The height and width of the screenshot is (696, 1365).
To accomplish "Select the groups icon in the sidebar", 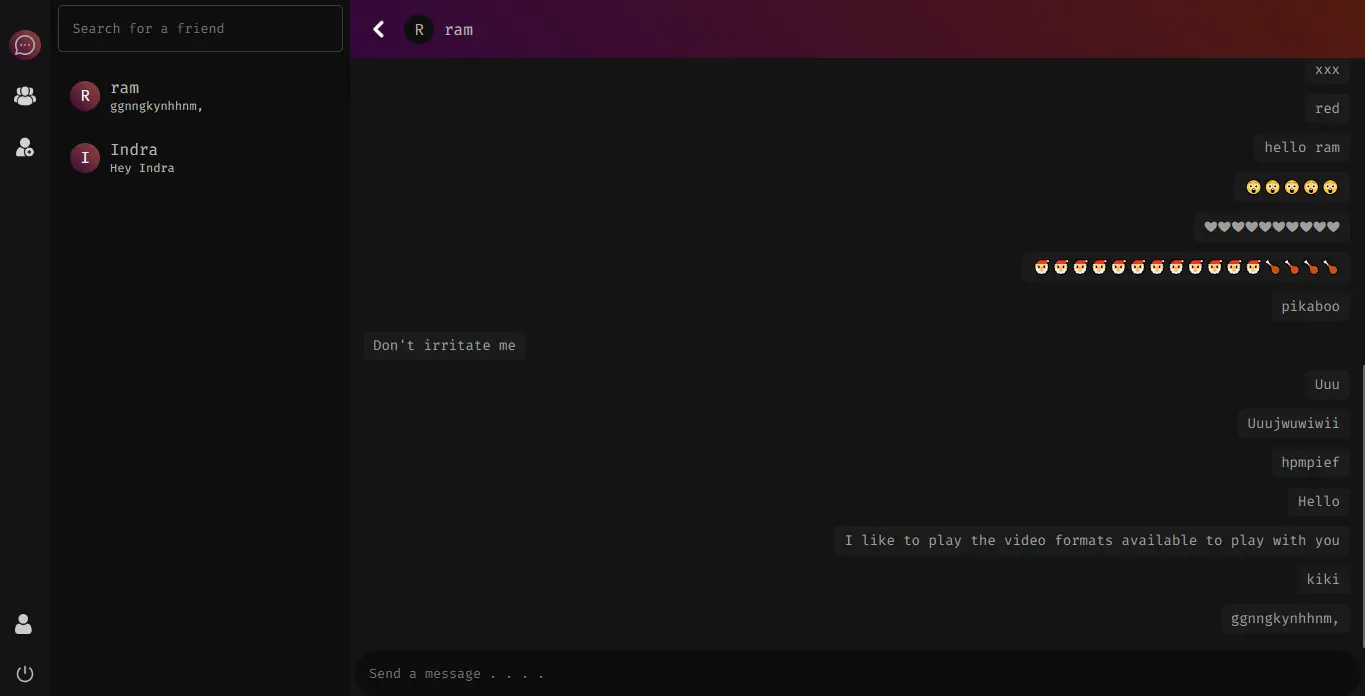I will 24,95.
